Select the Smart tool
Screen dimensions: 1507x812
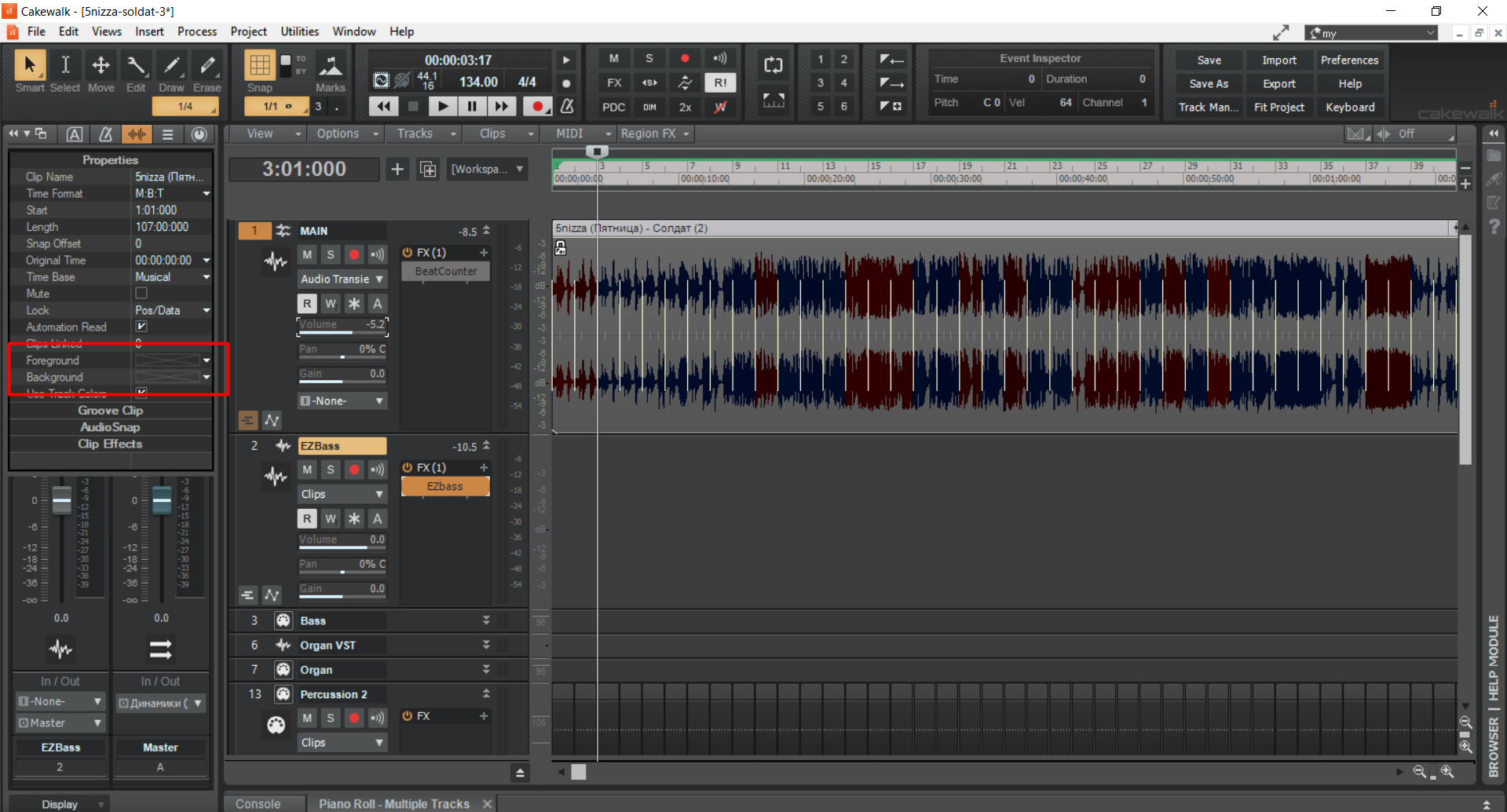coord(30,71)
